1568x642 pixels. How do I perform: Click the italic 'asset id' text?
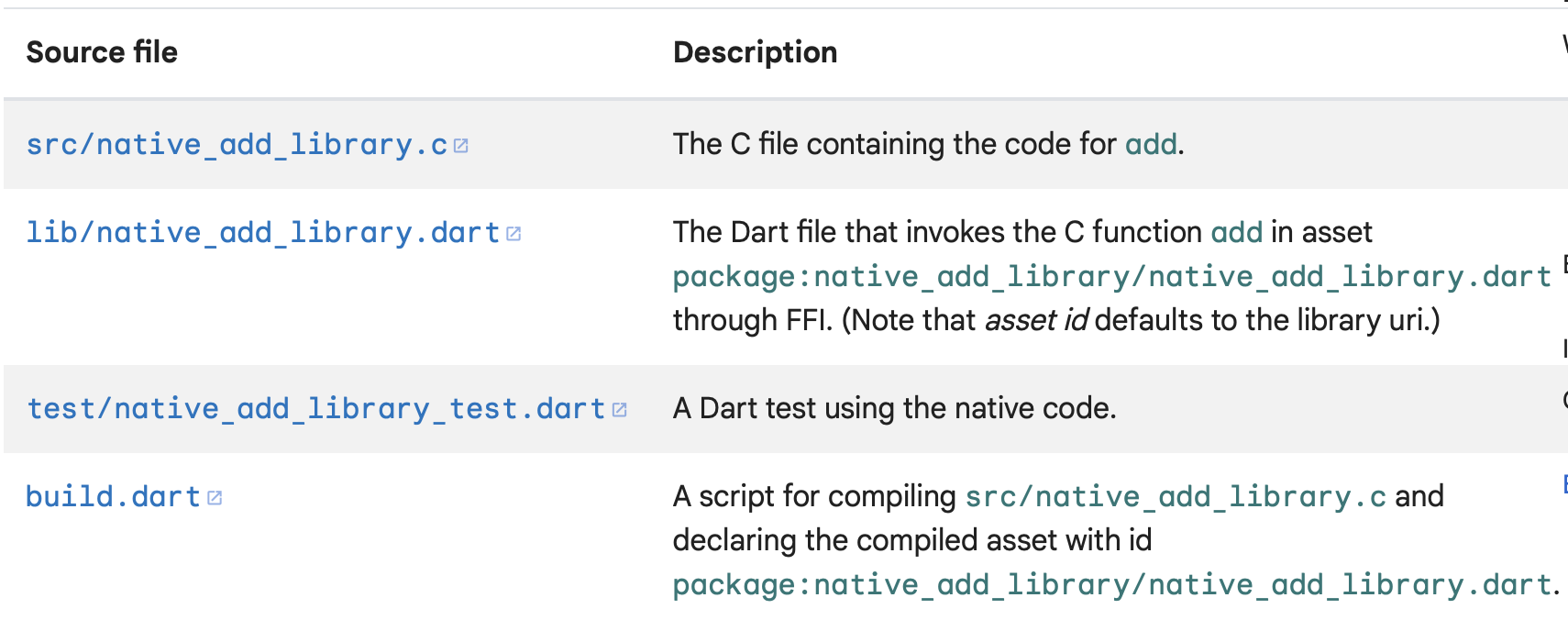pos(1036,320)
